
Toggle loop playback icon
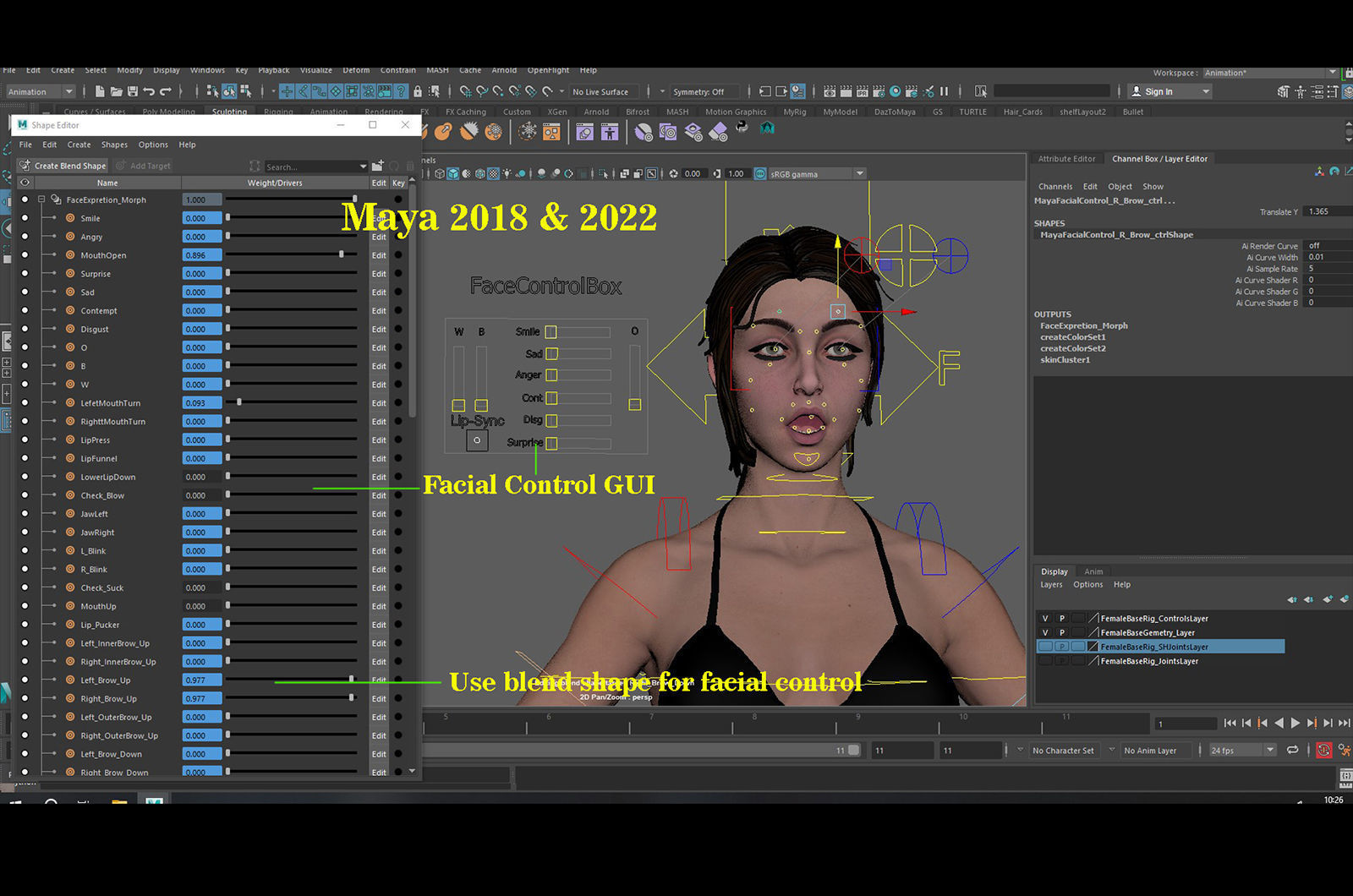click(x=1293, y=750)
